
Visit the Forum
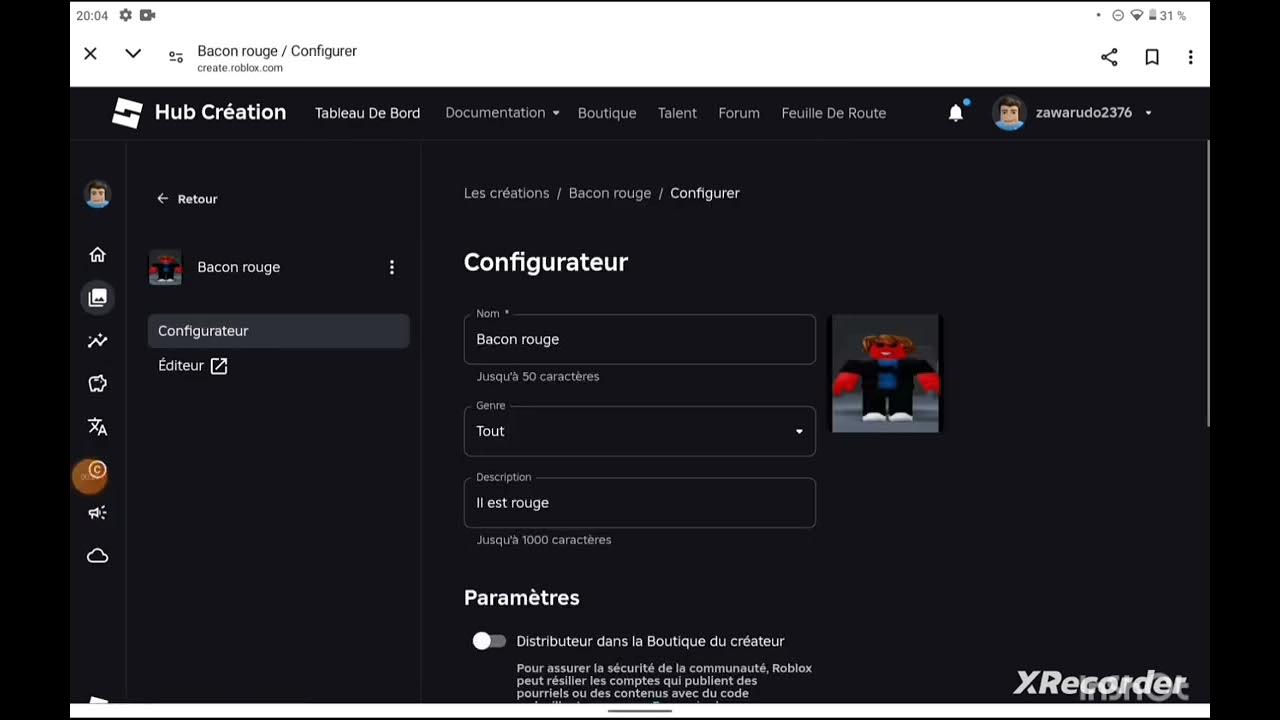coord(739,113)
